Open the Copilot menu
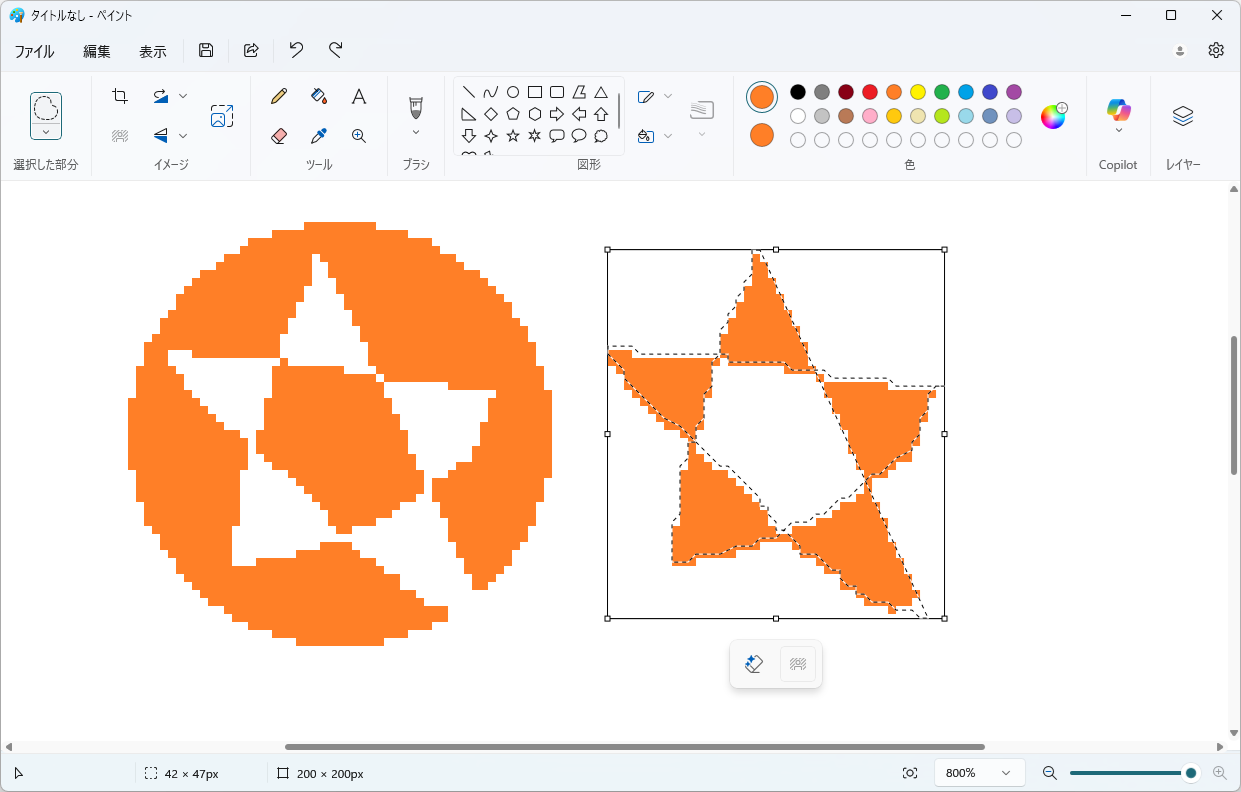Image resolution: width=1241 pixels, height=792 pixels. [x=1119, y=116]
